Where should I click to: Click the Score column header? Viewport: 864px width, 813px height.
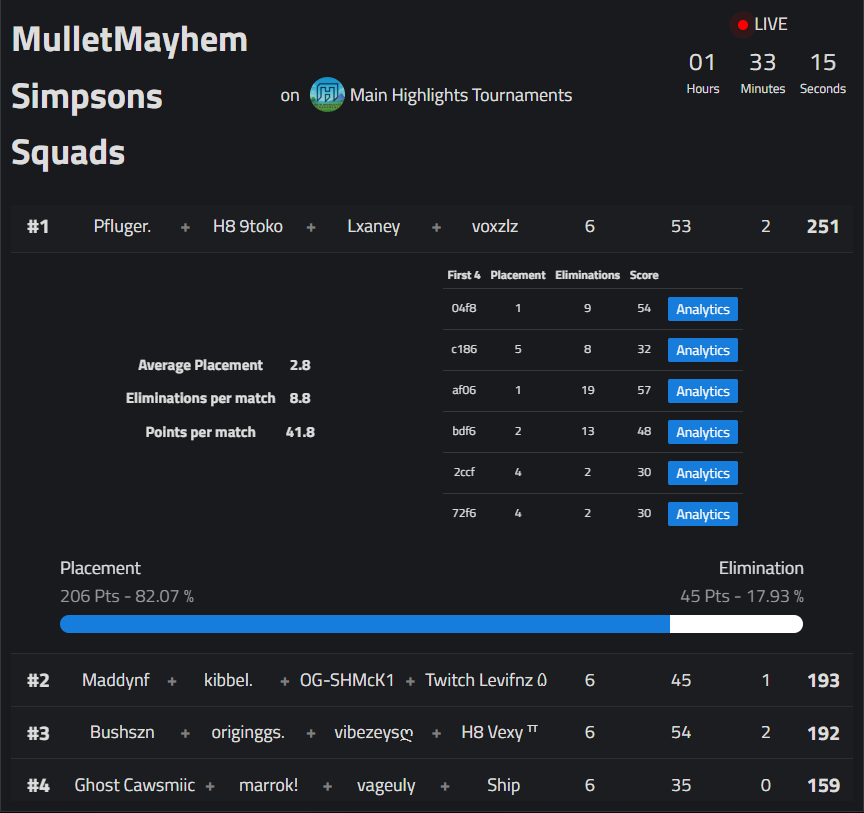tap(644, 275)
